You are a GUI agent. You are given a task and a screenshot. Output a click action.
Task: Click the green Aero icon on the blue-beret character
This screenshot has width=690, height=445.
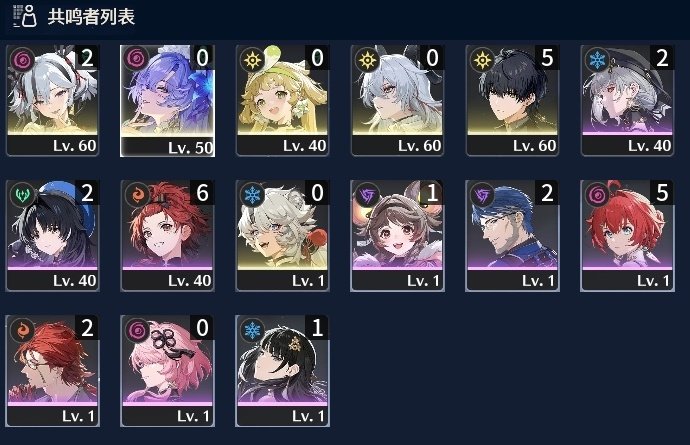click(22, 195)
